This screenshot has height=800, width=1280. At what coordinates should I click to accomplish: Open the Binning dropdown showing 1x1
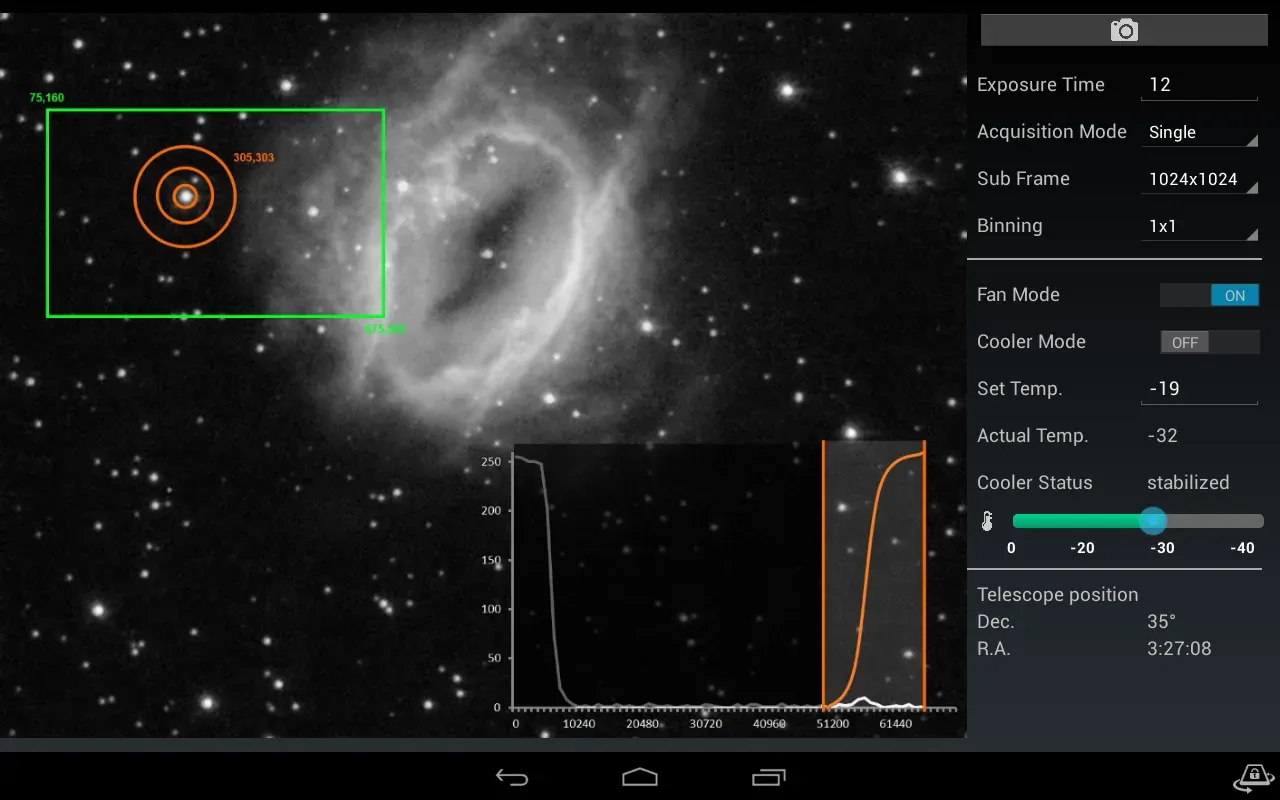[x=1199, y=226]
